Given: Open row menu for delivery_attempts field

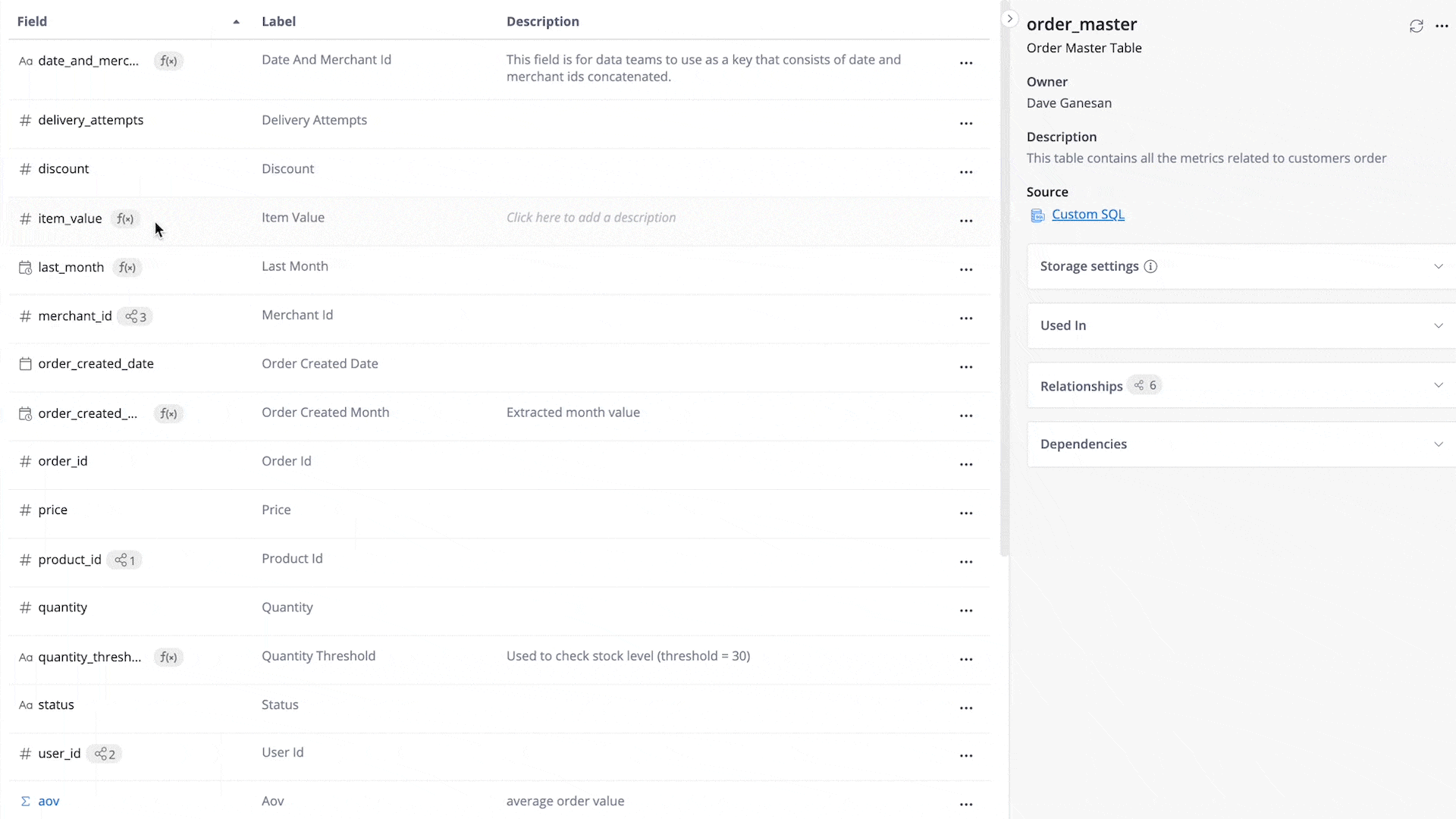Looking at the screenshot, I should pyautogui.click(x=965, y=124).
